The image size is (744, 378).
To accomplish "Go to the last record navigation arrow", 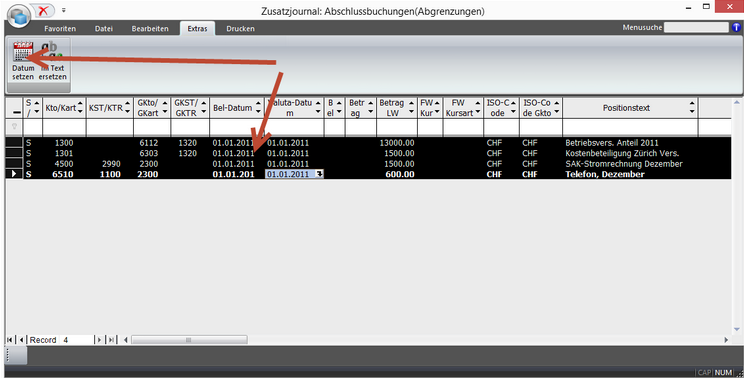I will click(111, 340).
